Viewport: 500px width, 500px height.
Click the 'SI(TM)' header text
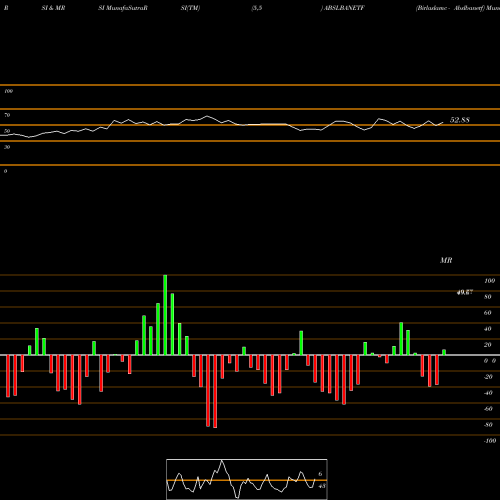190,8
